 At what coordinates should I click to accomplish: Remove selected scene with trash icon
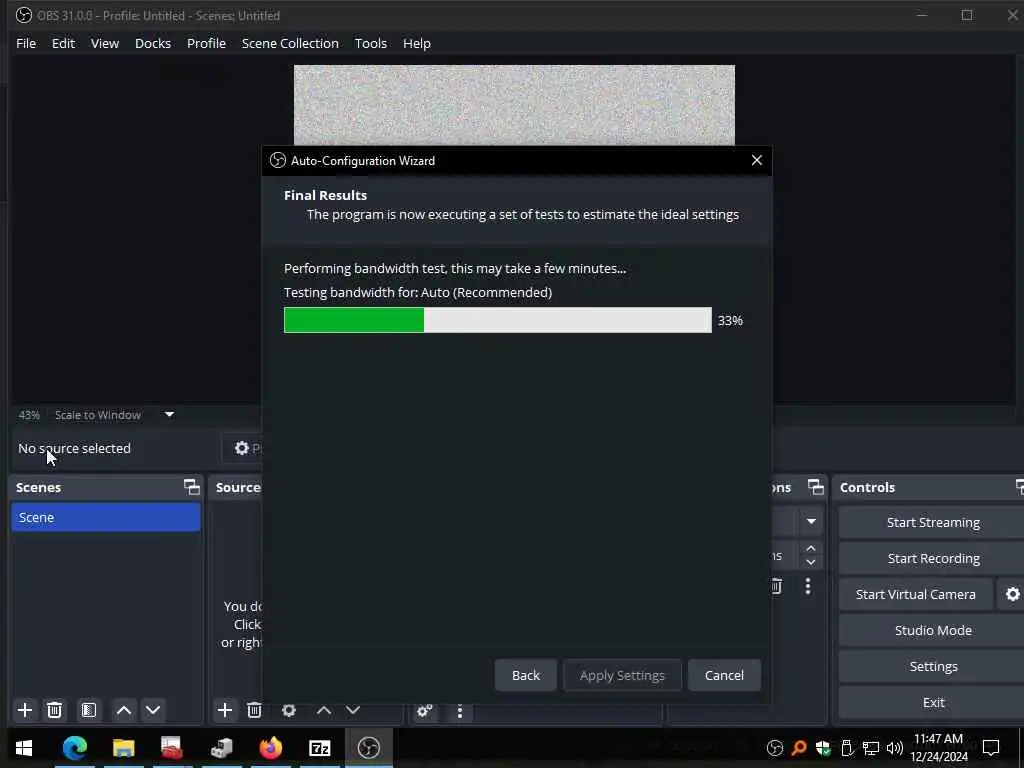coord(55,710)
